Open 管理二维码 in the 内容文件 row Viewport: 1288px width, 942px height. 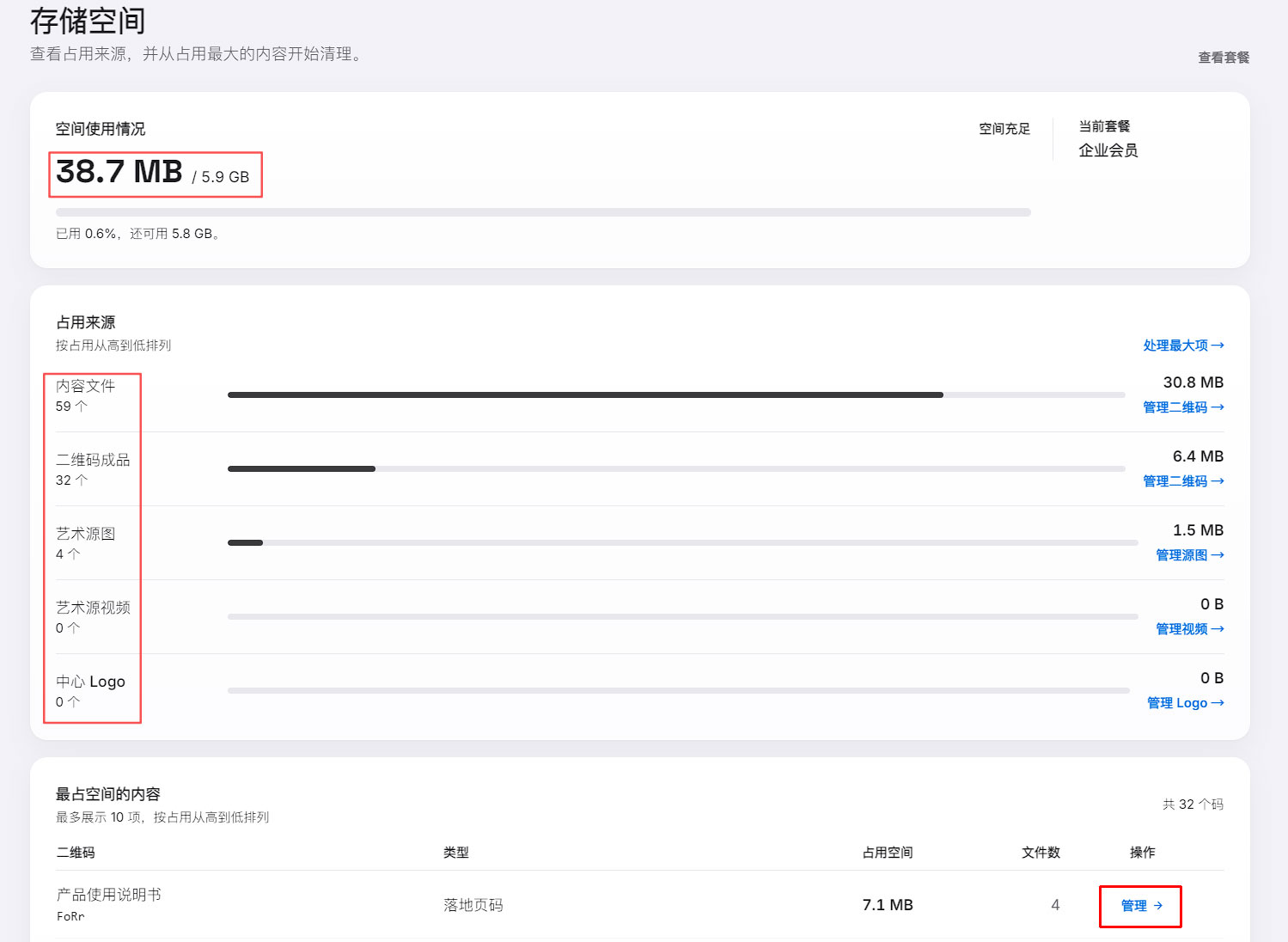(x=1183, y=407)
